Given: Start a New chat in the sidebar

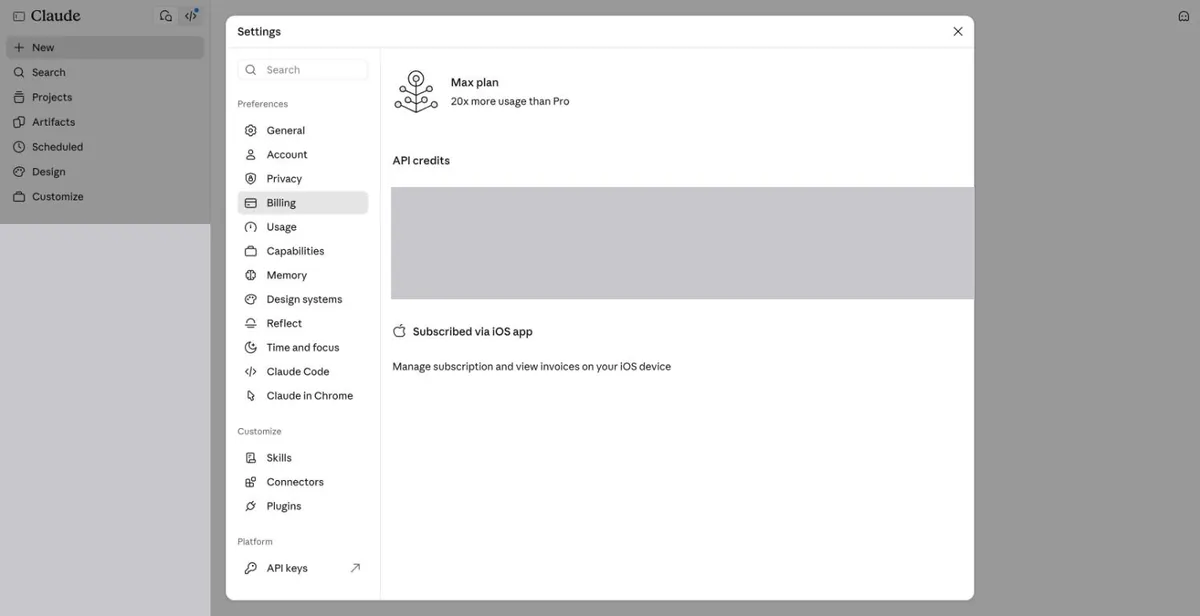Looking at the screenshot, I should click(x=105, y=47).
